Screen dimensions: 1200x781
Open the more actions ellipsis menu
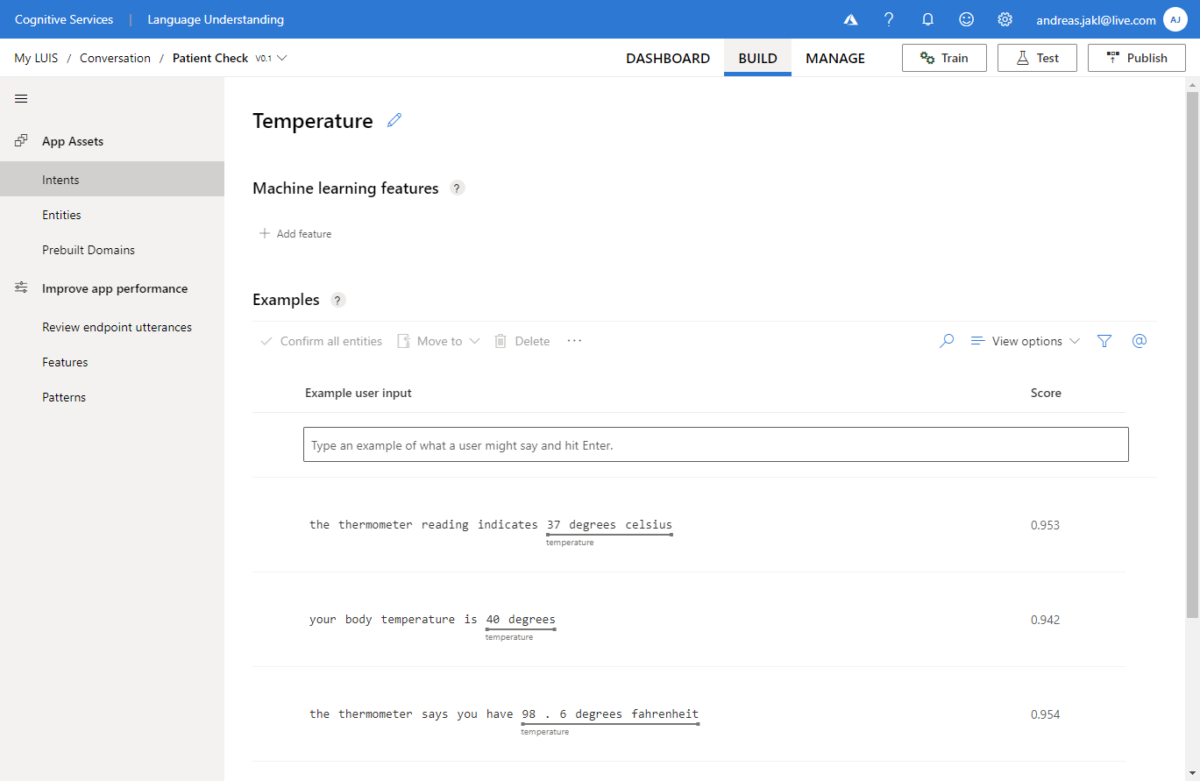coord(573,340)
